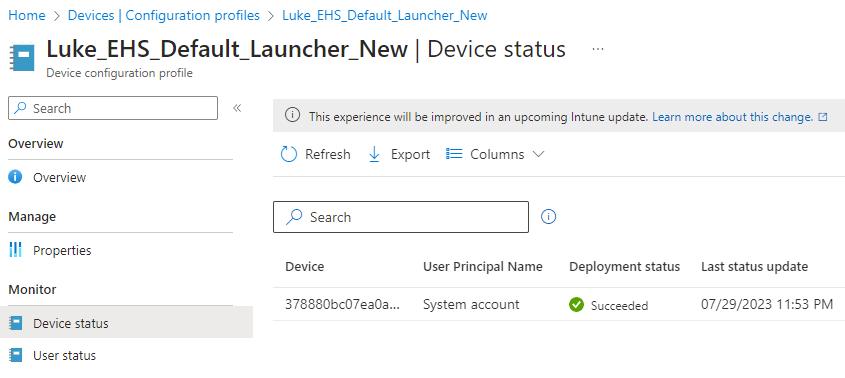This screenshot has width=845, height=378.
Task: Open the Overview menu item
Action: (59, 177)
